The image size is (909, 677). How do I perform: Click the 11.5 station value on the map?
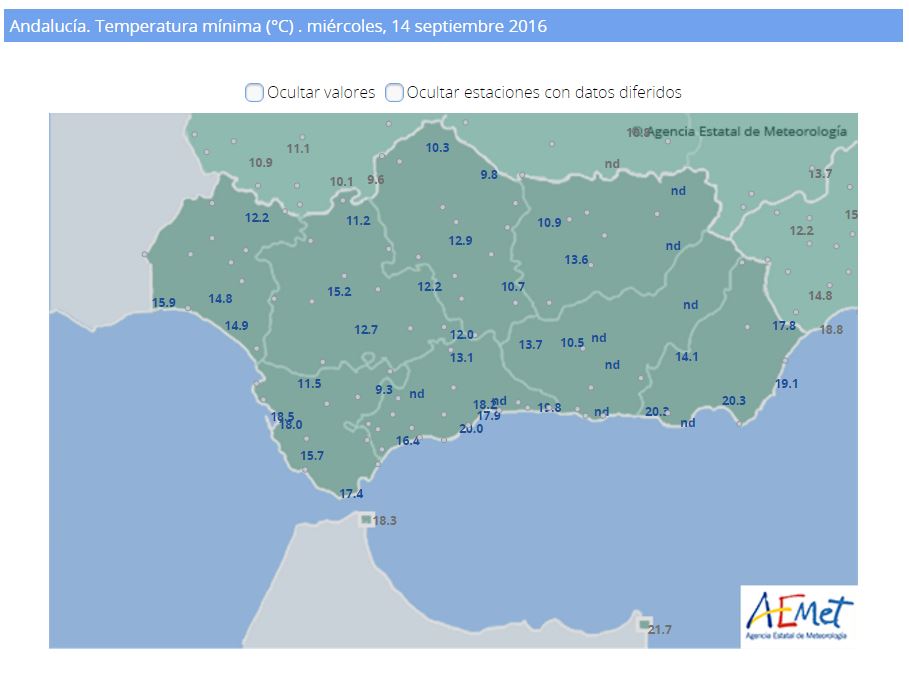pos(309,384)
